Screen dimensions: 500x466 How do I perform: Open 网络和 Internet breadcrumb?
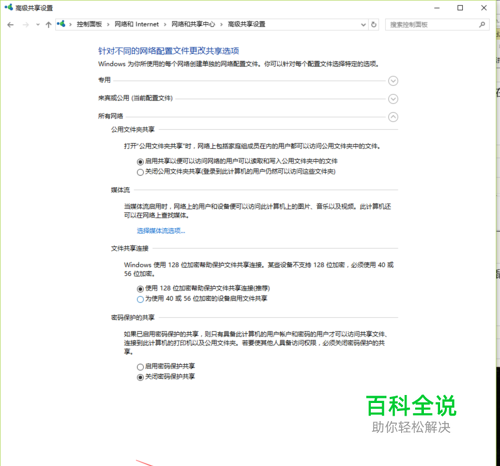click(x=137, y=24)
